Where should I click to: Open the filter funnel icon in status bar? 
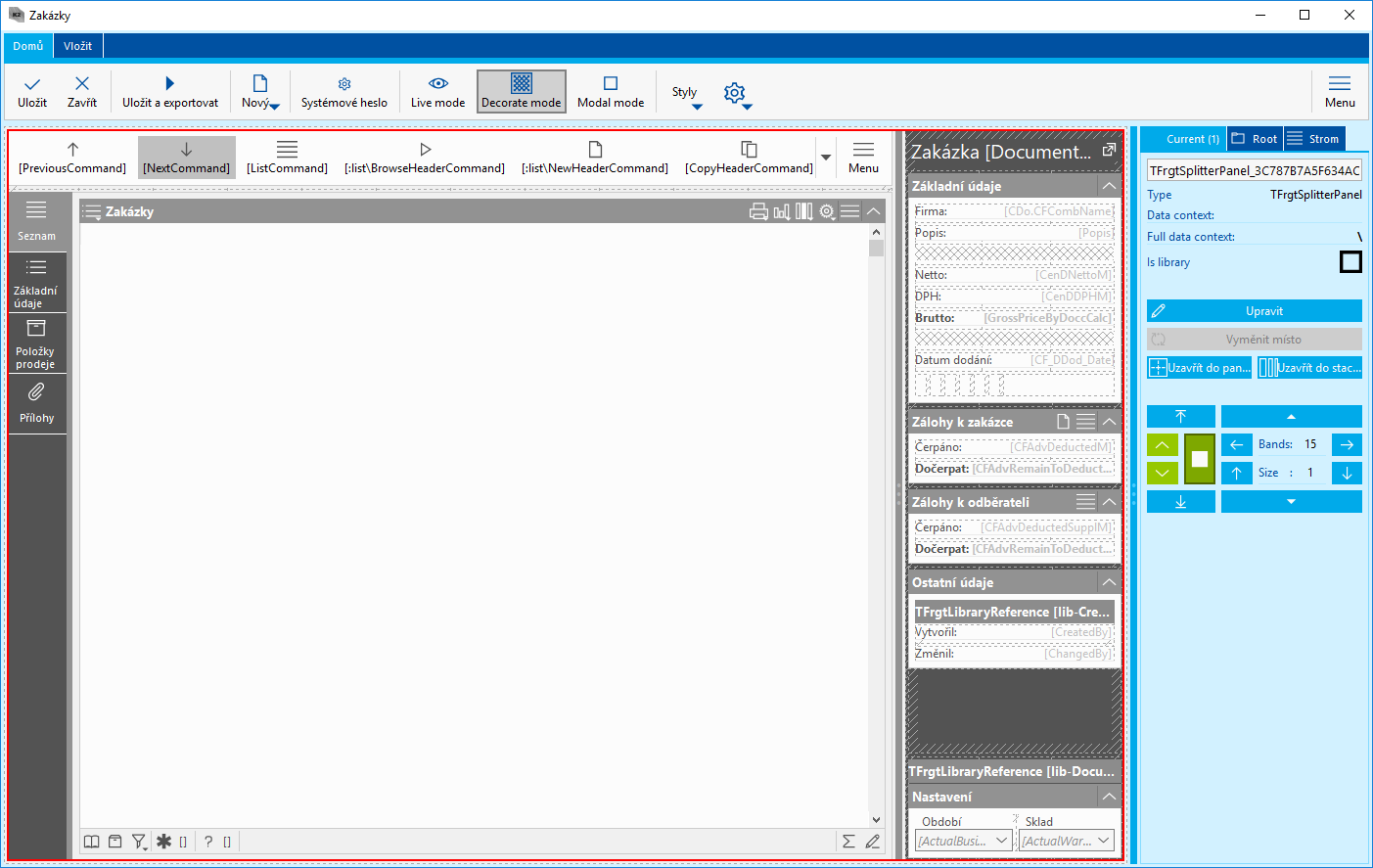[140, 842]
